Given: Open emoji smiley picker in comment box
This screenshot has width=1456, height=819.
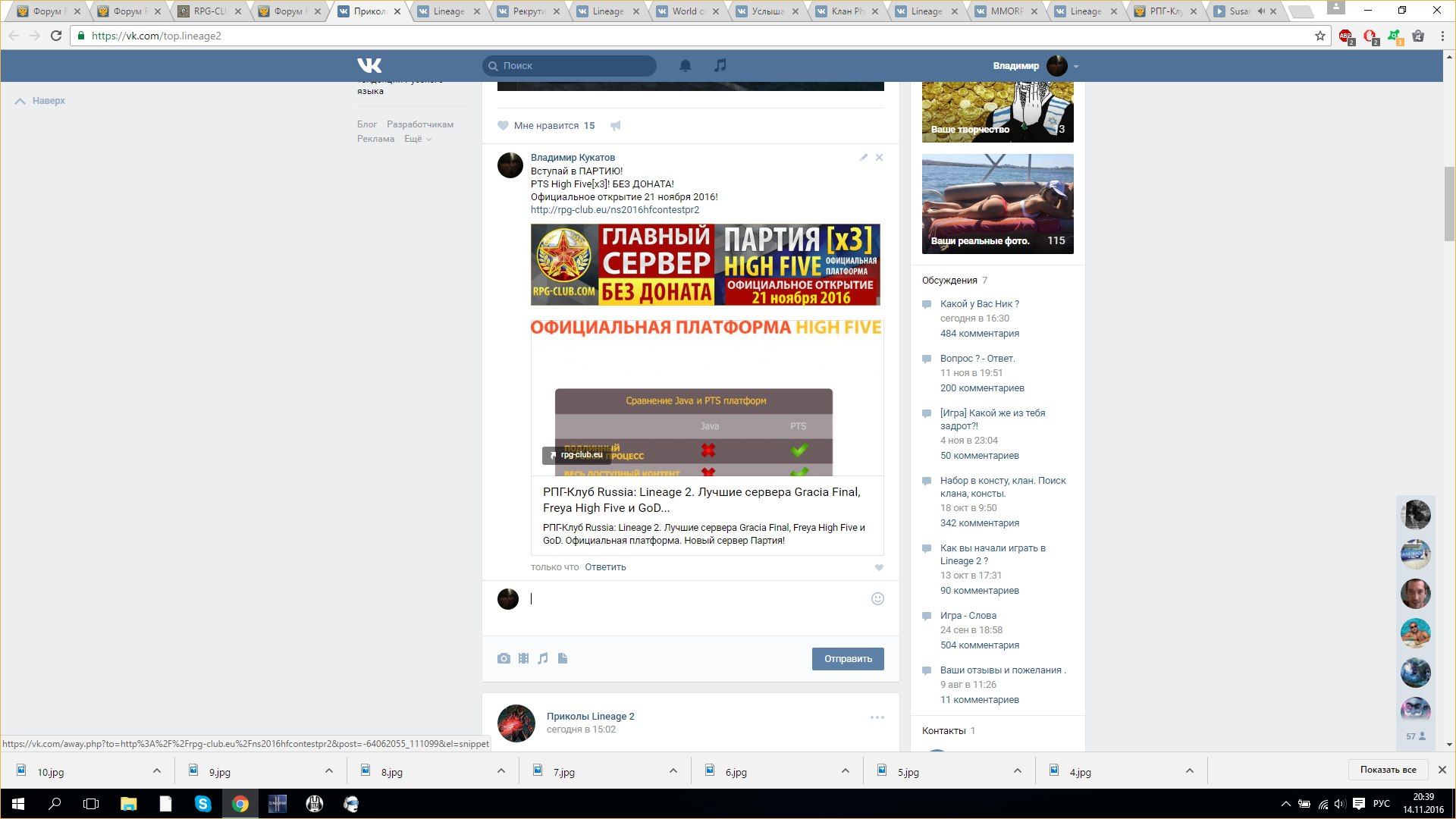Looking at the screenshot, I should pyautogui.click(x=877, y=599).
